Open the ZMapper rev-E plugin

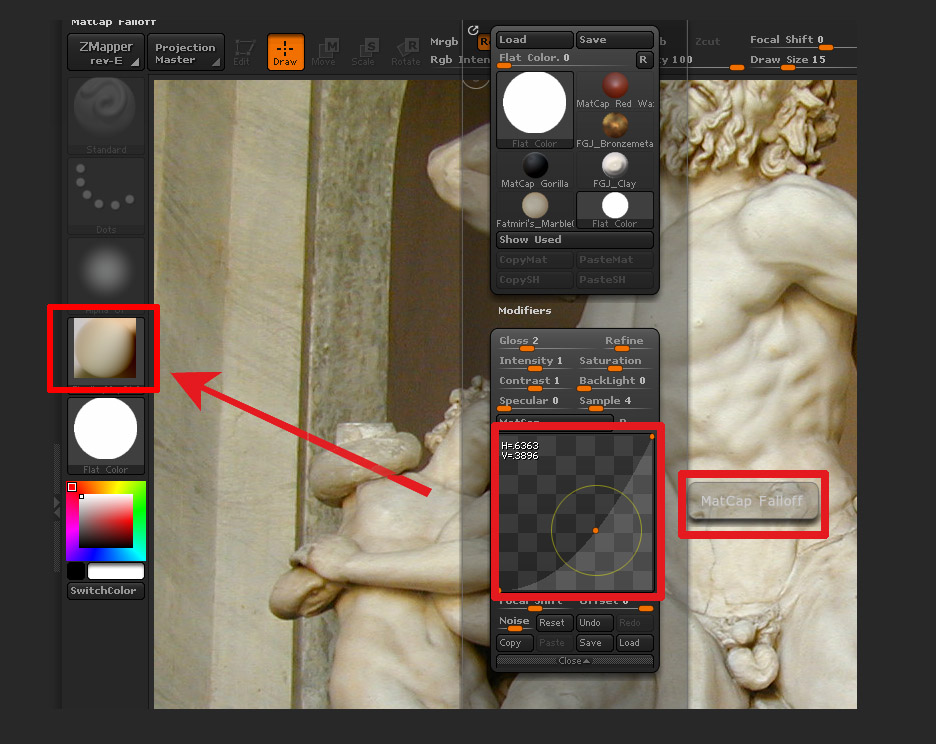click(106, 53)
